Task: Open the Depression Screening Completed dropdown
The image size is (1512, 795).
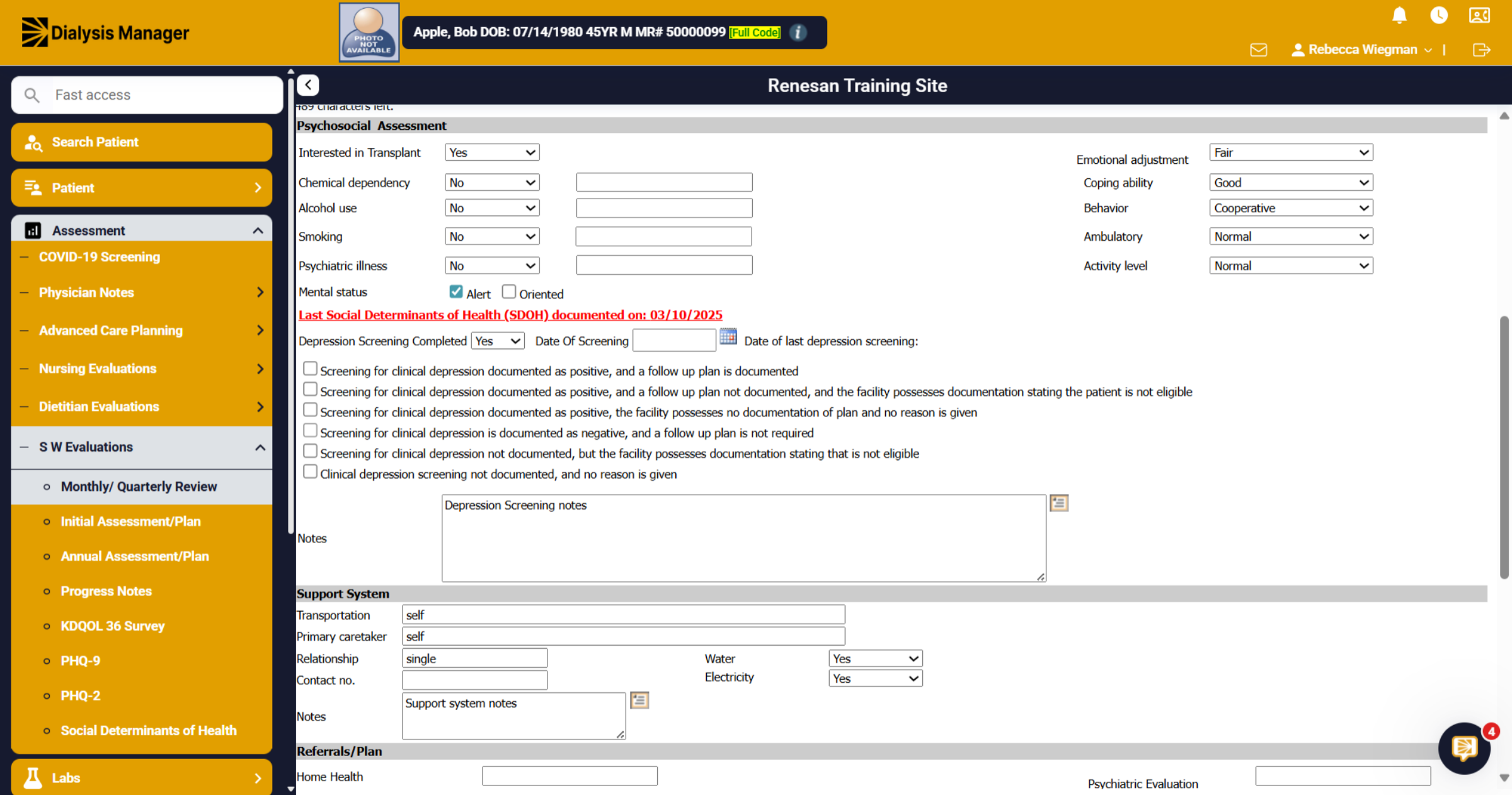Action: pyautogui.click(x=498, y=341)
